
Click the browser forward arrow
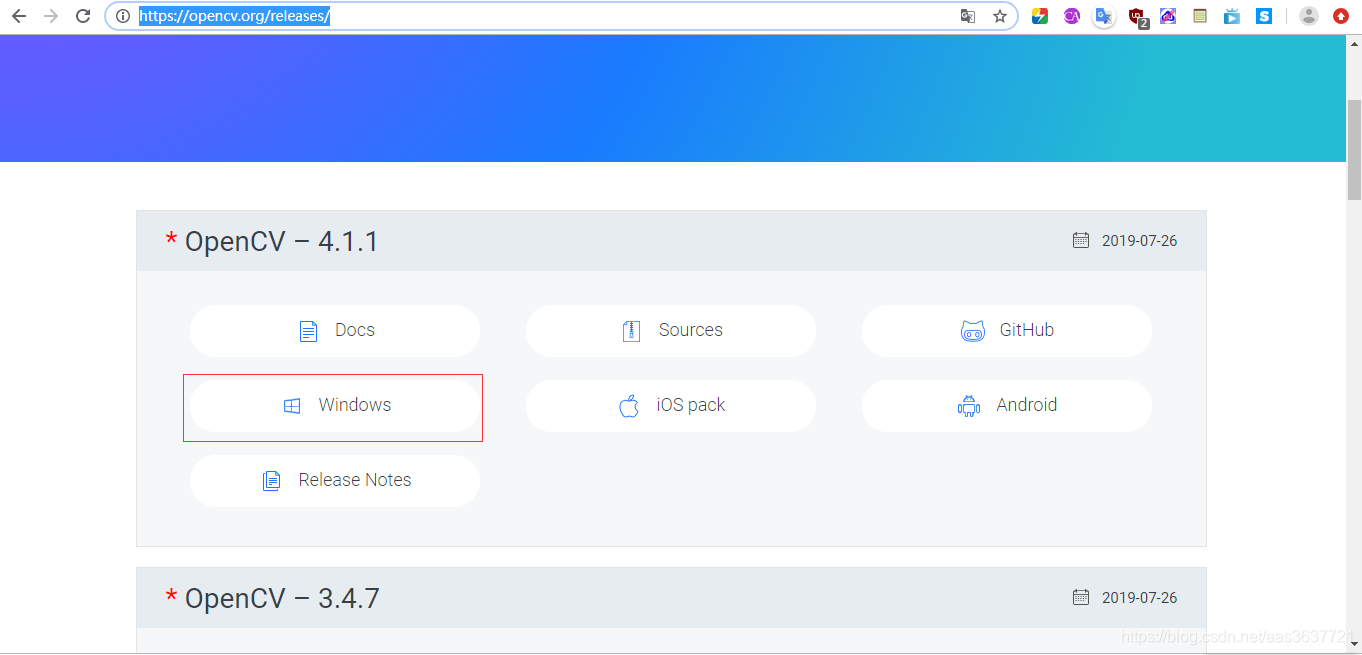tap(51, 16)
